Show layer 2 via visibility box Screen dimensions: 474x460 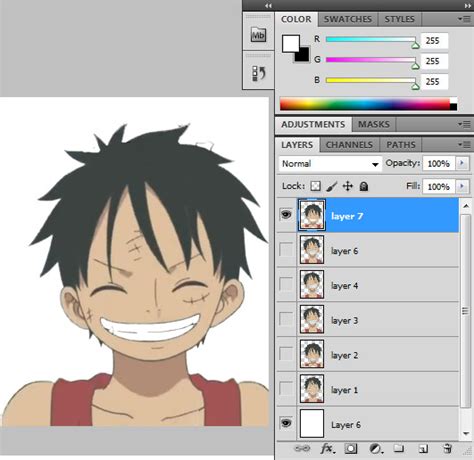286,354
